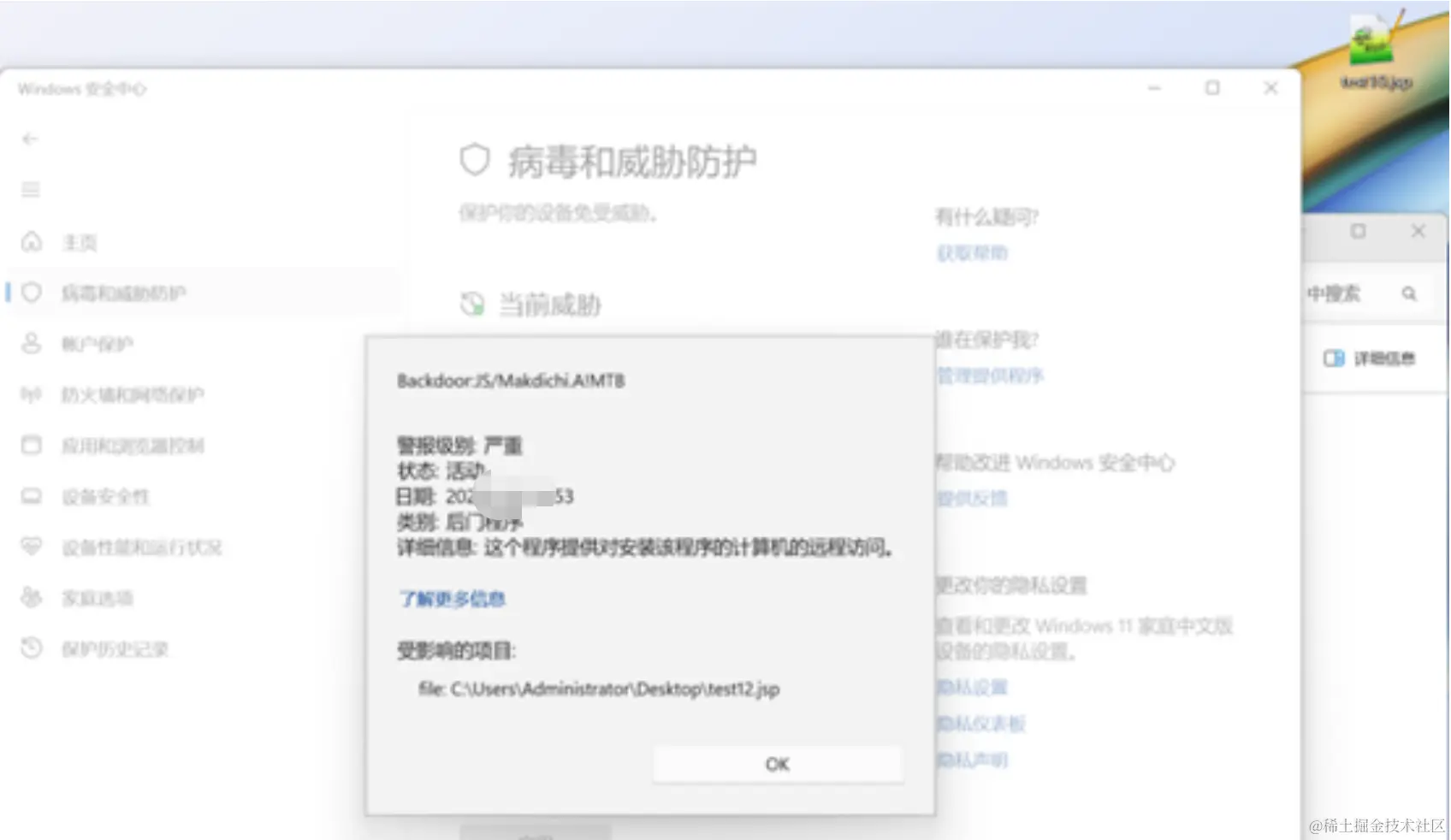Open 设备安全性 in the sidebar
The width and height of the screenshot is (1451, 840).
[105, 496]
